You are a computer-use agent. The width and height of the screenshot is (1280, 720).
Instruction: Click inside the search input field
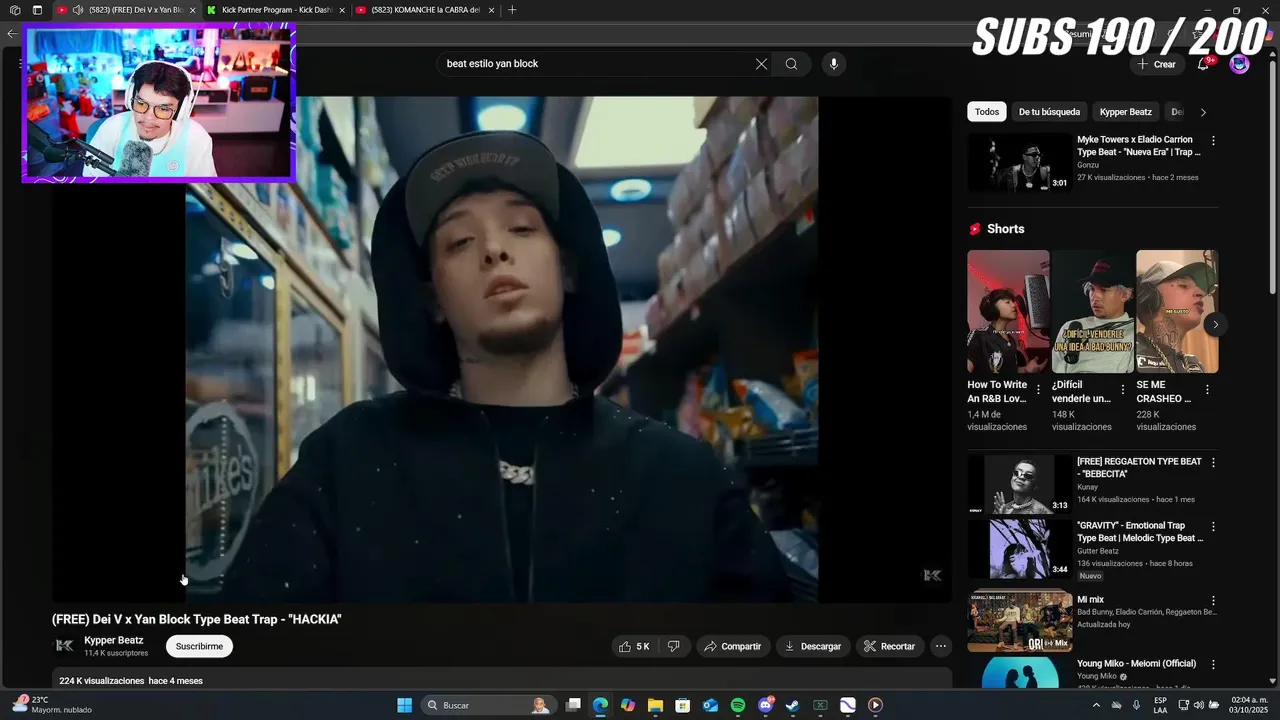tap(595, 64)
